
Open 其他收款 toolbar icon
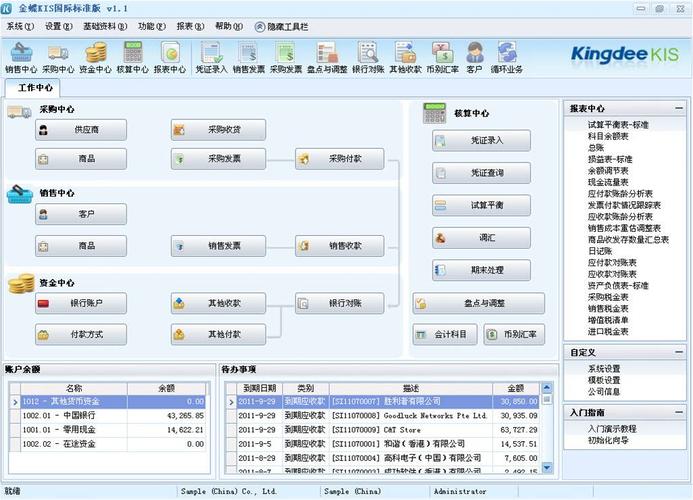405,57
